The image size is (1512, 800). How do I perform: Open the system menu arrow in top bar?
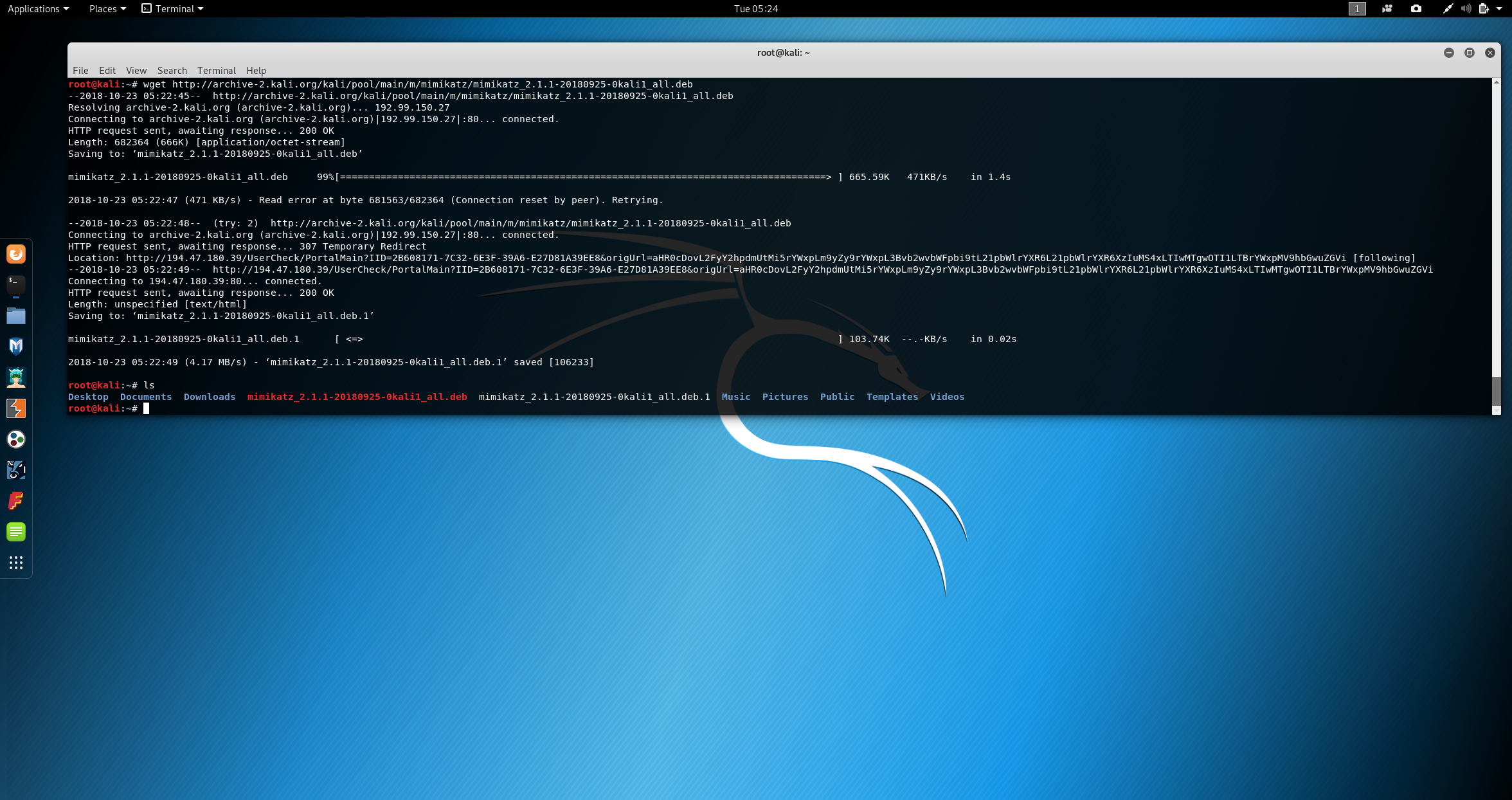pos(1499,8)
